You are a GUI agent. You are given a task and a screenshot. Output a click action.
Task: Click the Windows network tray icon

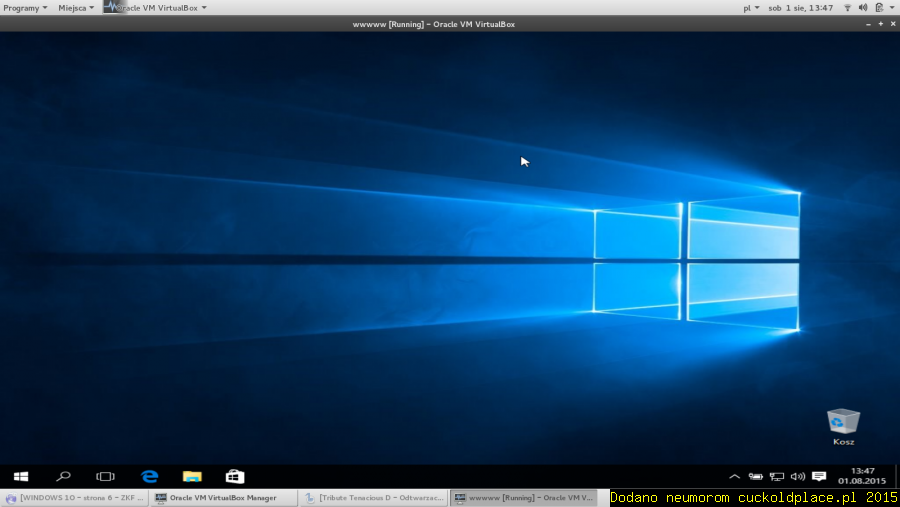776,477
